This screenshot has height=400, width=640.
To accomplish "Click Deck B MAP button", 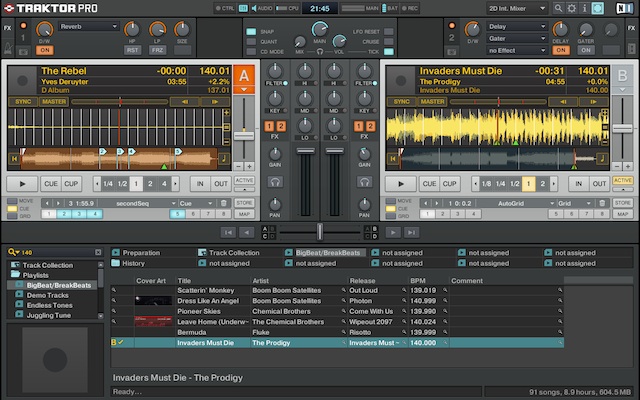I will (x=623, y=214).
